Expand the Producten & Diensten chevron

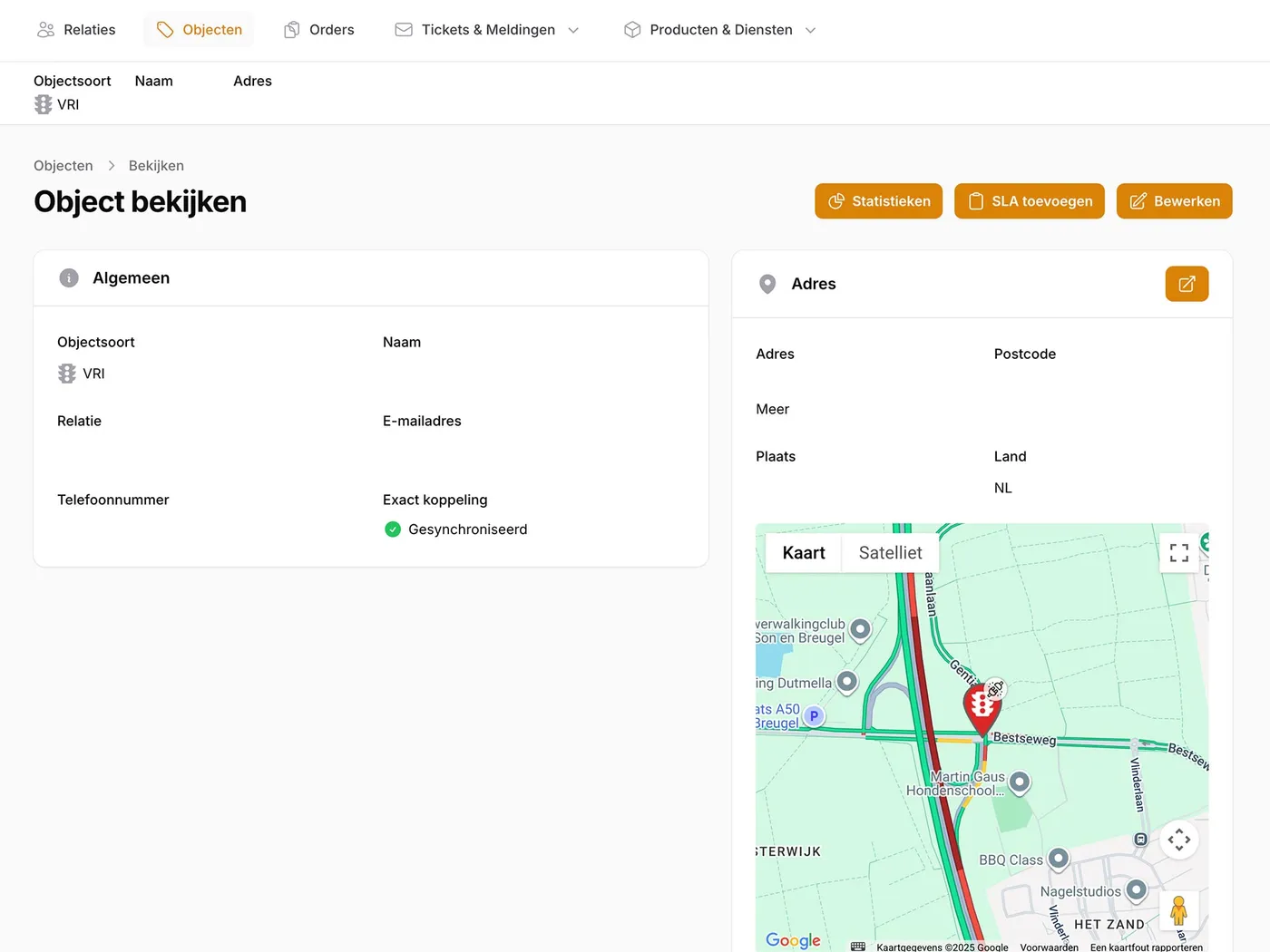click(811, 30)
